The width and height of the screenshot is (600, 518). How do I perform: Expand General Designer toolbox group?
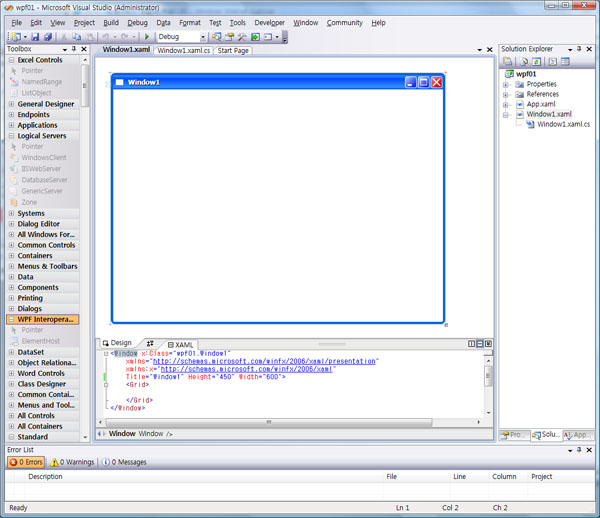pyautogui.click(x=11, y=104)
